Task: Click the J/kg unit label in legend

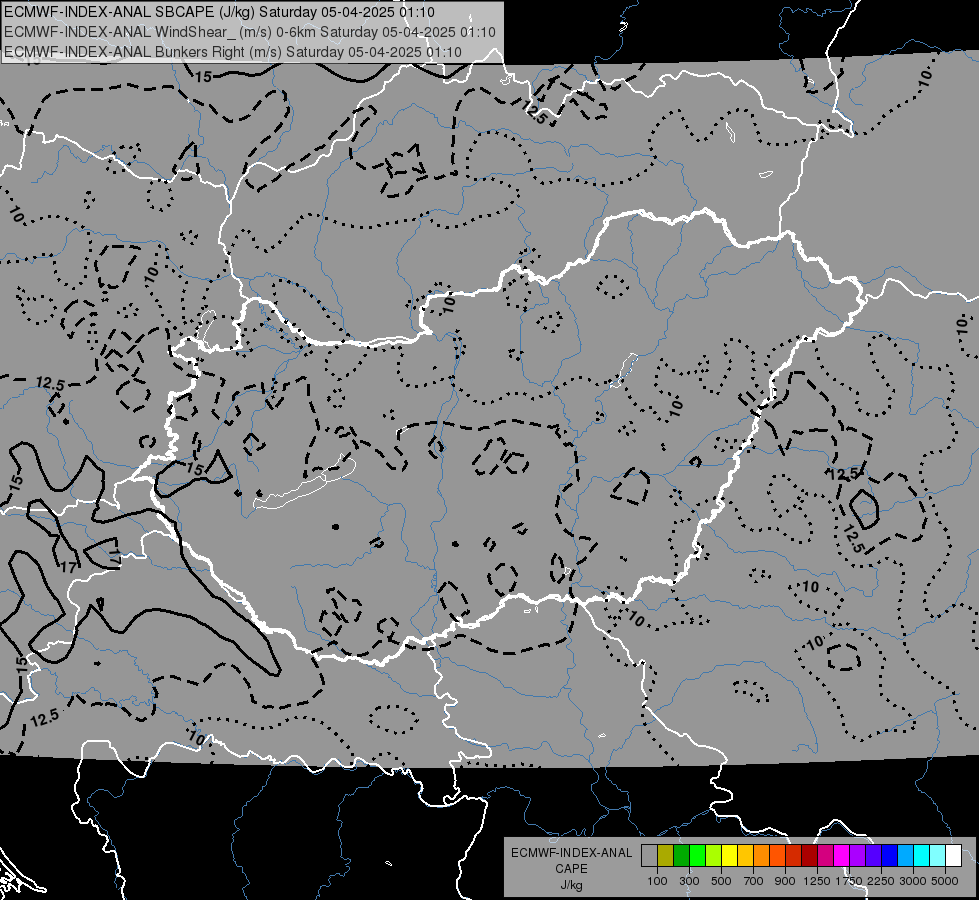Action: [x=571, y=885]
